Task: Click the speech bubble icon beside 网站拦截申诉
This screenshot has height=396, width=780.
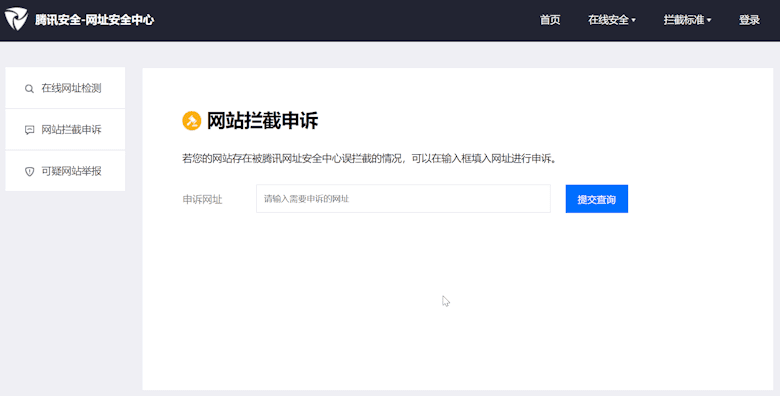Action: [29, 130]
